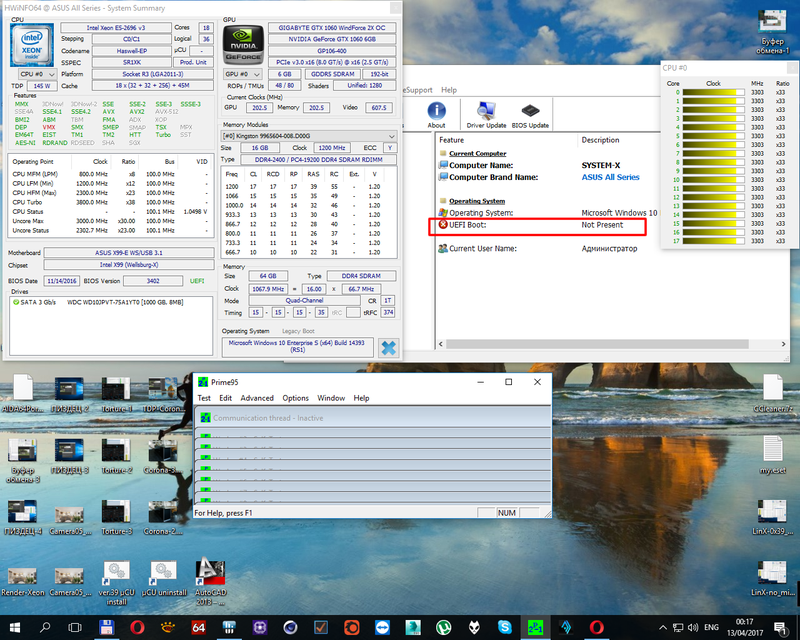Click the Communication thread - Inactive title bar

tap(372, 418)
